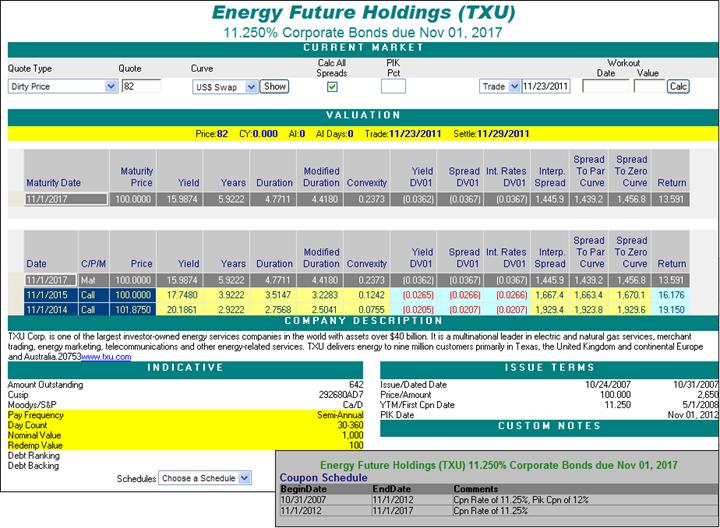Click the Quote input field containing 82
This screenshot has width=720, height=528.
(141, 86)
